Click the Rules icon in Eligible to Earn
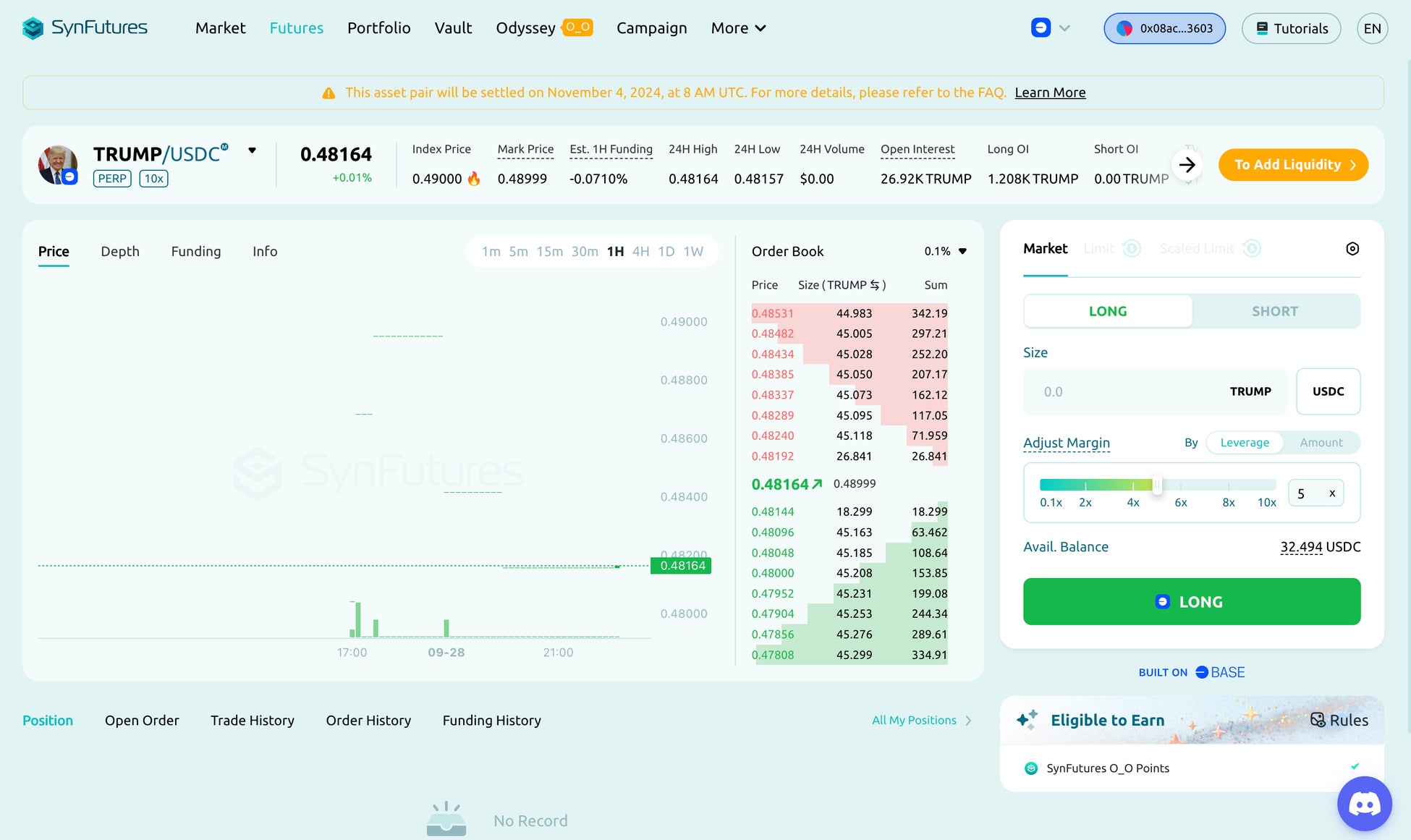 tap(1318, 720)
